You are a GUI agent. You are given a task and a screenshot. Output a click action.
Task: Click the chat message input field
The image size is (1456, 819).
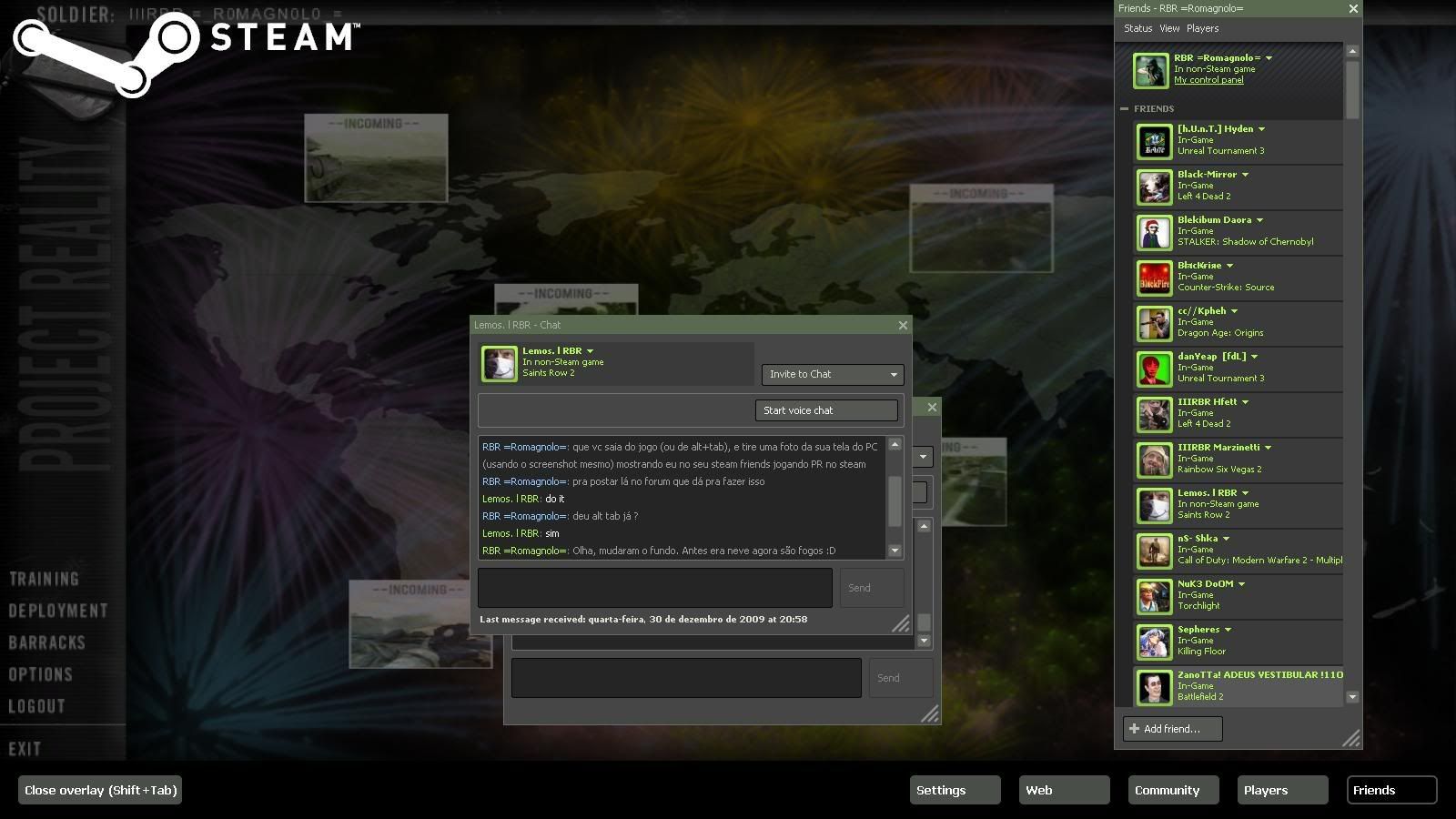tap(654, 588)
